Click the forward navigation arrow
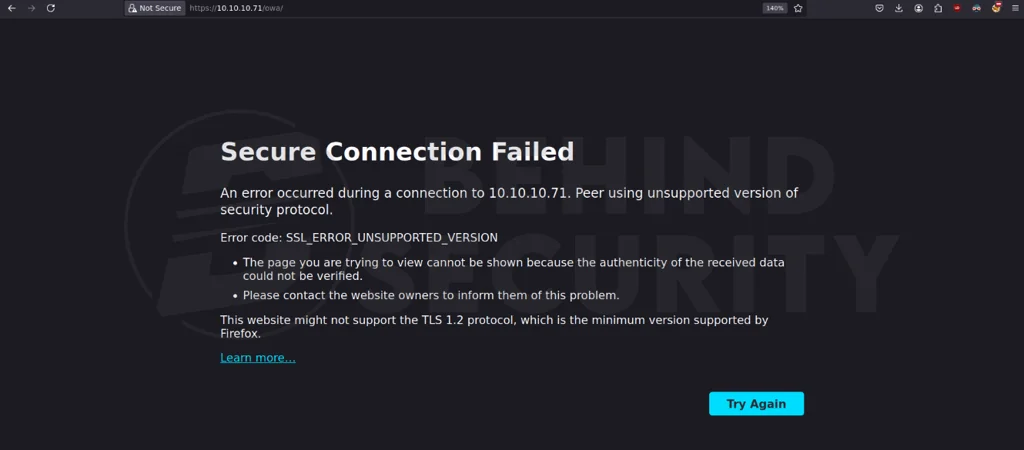This screenshot has height=450, width=1024. (31, 8)
